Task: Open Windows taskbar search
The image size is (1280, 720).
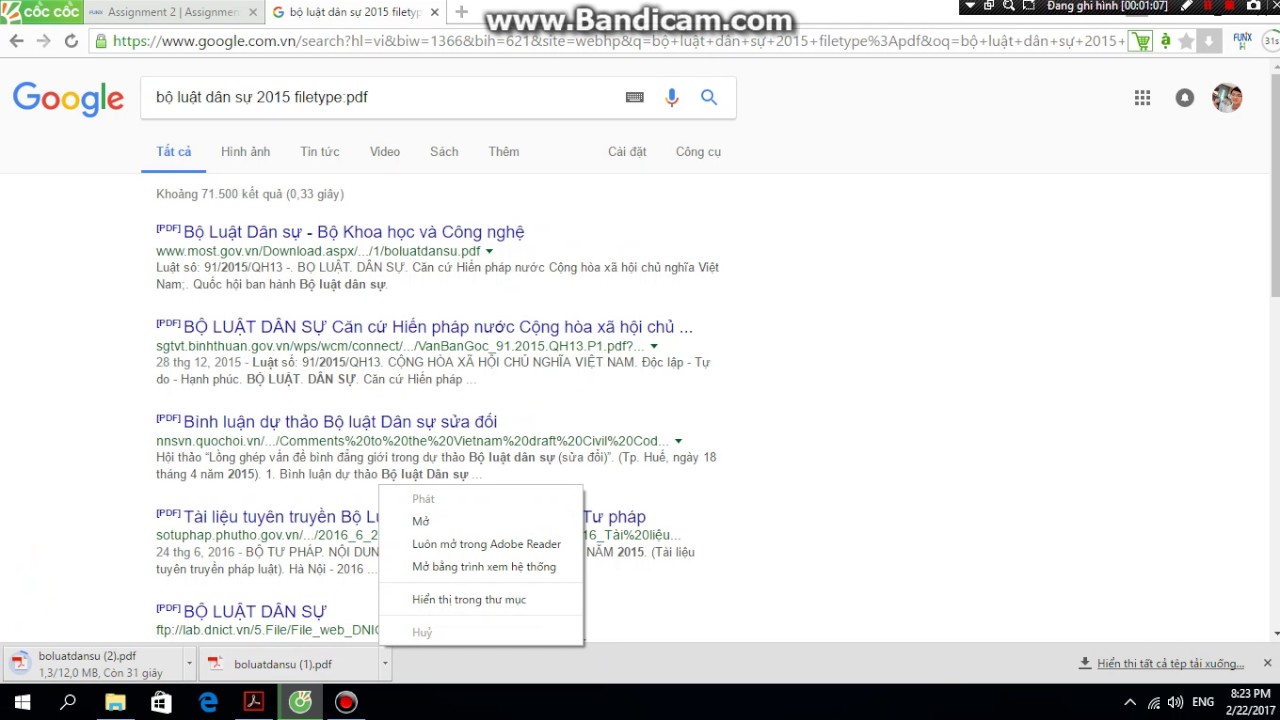Action: 68,702
